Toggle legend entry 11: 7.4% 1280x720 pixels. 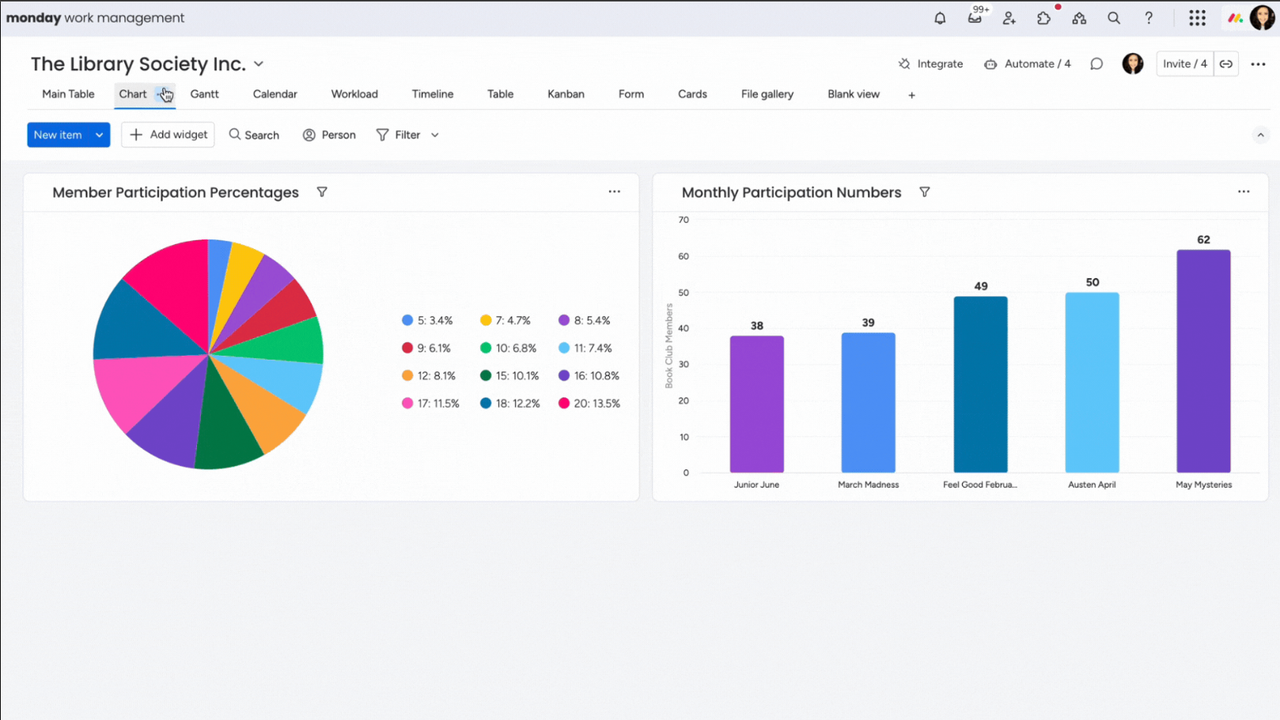pyautogui.click(x=584, y=348)
